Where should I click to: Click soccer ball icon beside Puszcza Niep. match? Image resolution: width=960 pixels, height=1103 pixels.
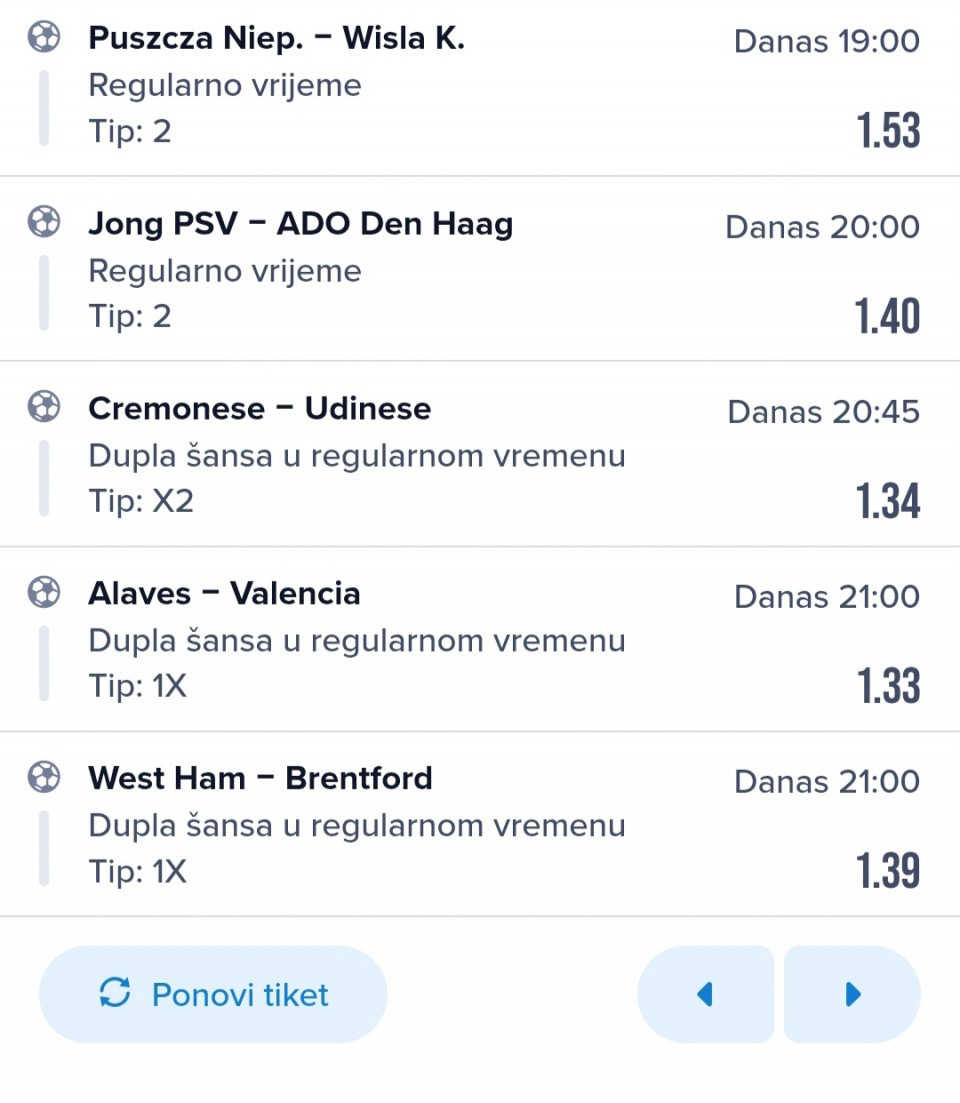pos(43,37)
